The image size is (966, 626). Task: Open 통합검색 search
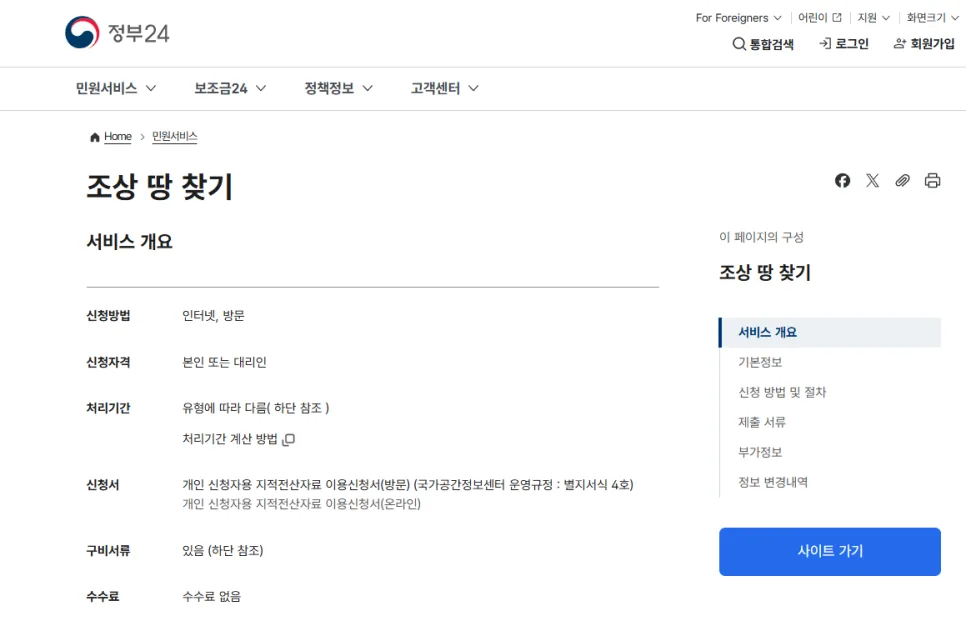pyautogui.click(x=763, y=44)
